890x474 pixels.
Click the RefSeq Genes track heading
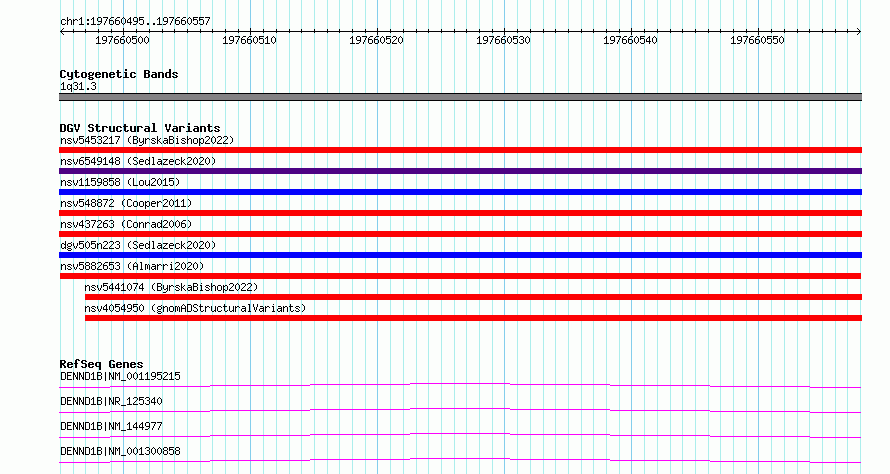[101, 364]
